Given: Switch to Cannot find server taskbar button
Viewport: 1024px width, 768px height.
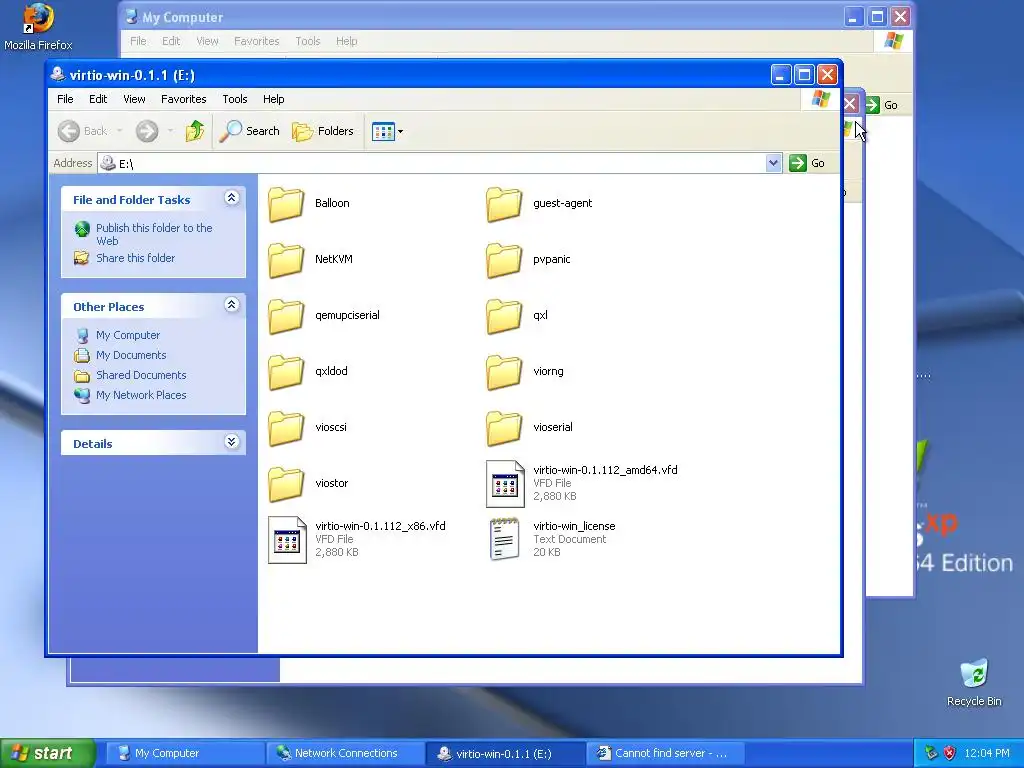Looking at the screenshot, I should click(665, 754).
